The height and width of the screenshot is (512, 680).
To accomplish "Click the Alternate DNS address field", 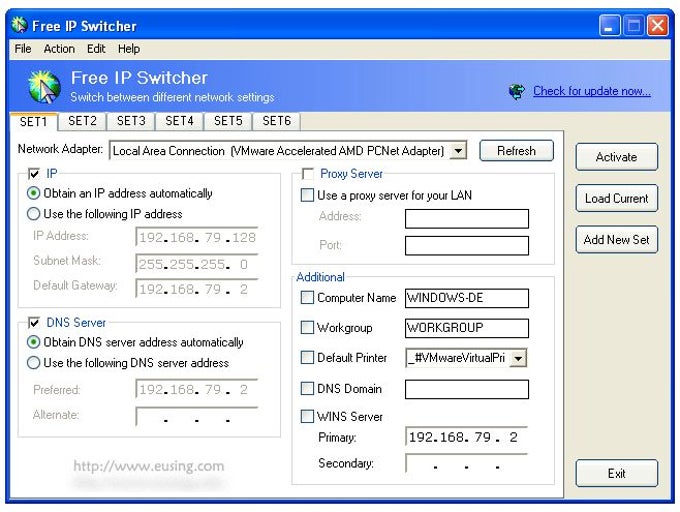I will tap(197, 417).
